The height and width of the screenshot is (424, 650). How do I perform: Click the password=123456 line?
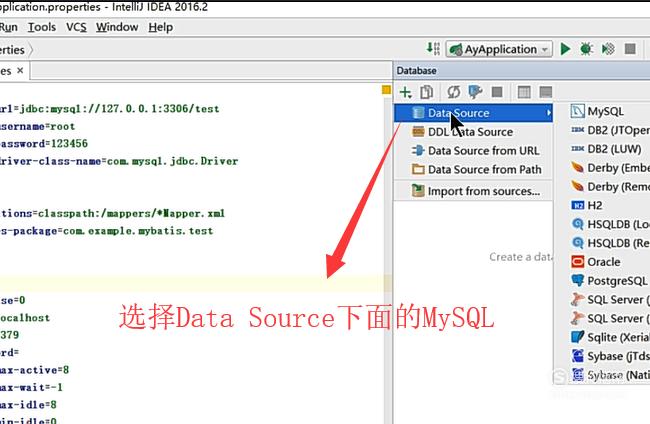pos(44,144)
